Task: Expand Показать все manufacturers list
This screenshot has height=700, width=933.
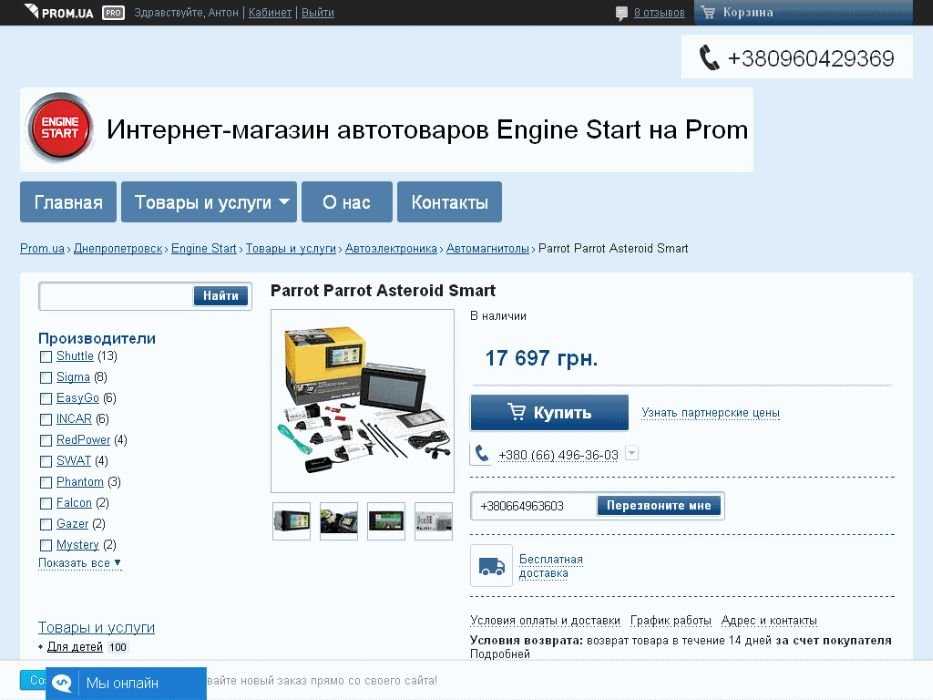Action: pyautogui.click(x=80, y=563)
